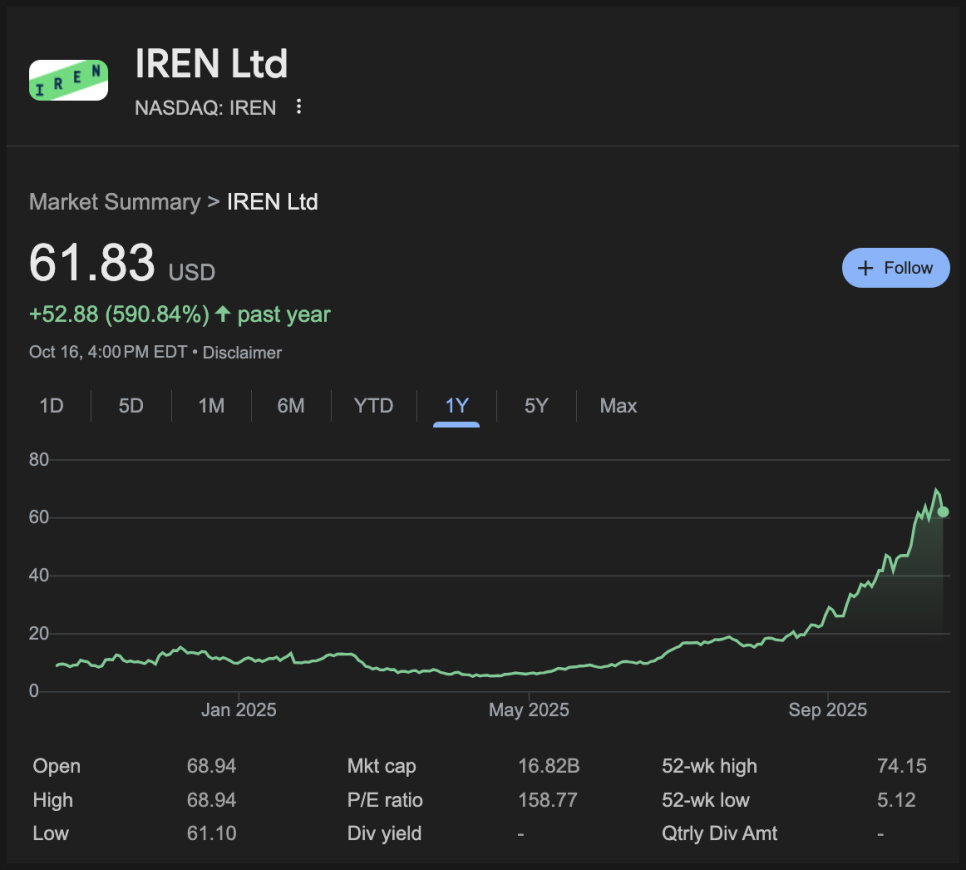
Task: Click the green endpoint dot on the chart
Action: tap(943, 512)
